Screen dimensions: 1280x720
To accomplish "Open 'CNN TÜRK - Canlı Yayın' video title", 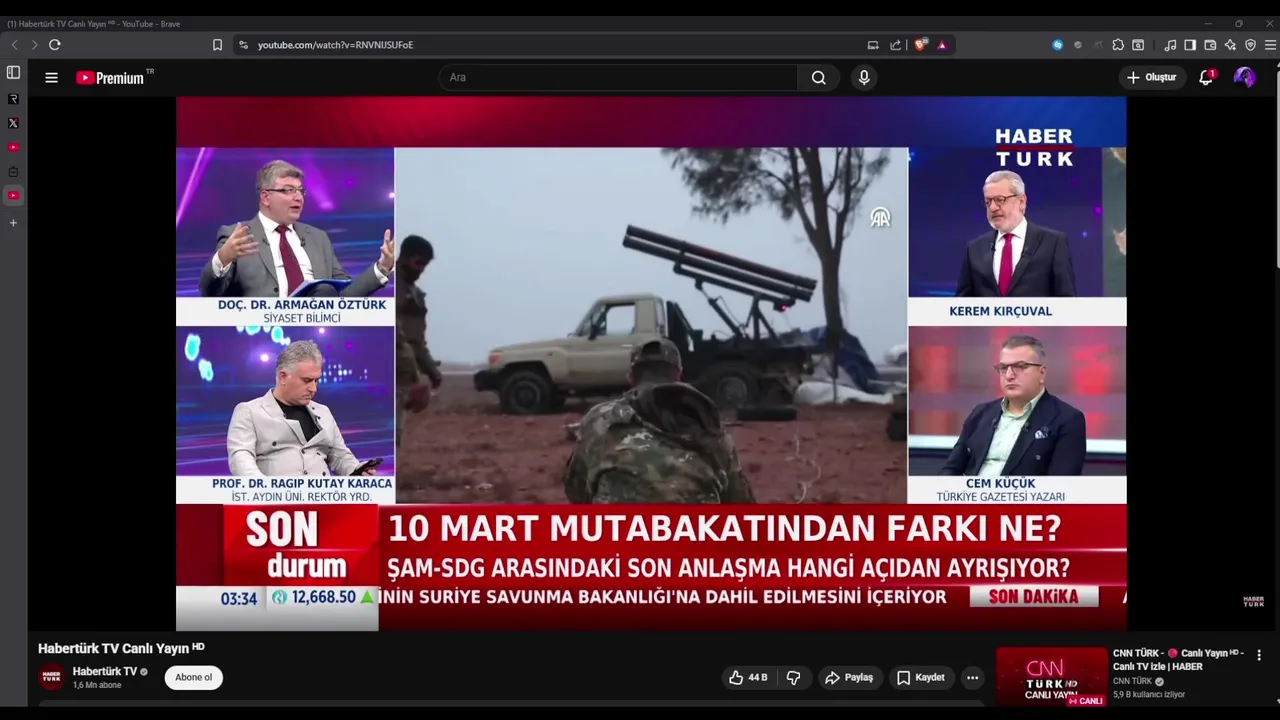I will tap(1178, 660).
